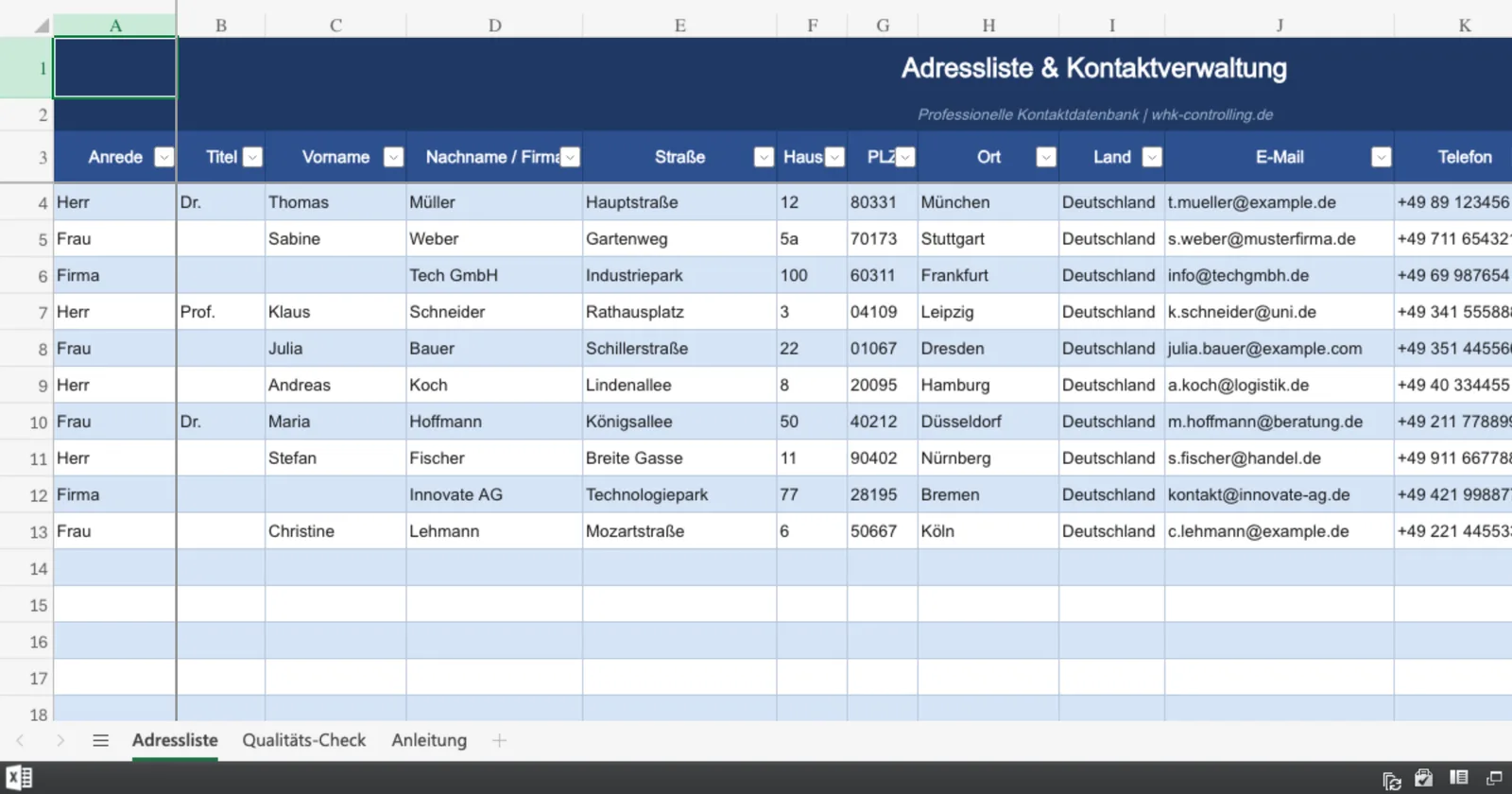Select the Land cell in the Köln row
The width and height of the screenshot is (1512, 794).
1111,531
